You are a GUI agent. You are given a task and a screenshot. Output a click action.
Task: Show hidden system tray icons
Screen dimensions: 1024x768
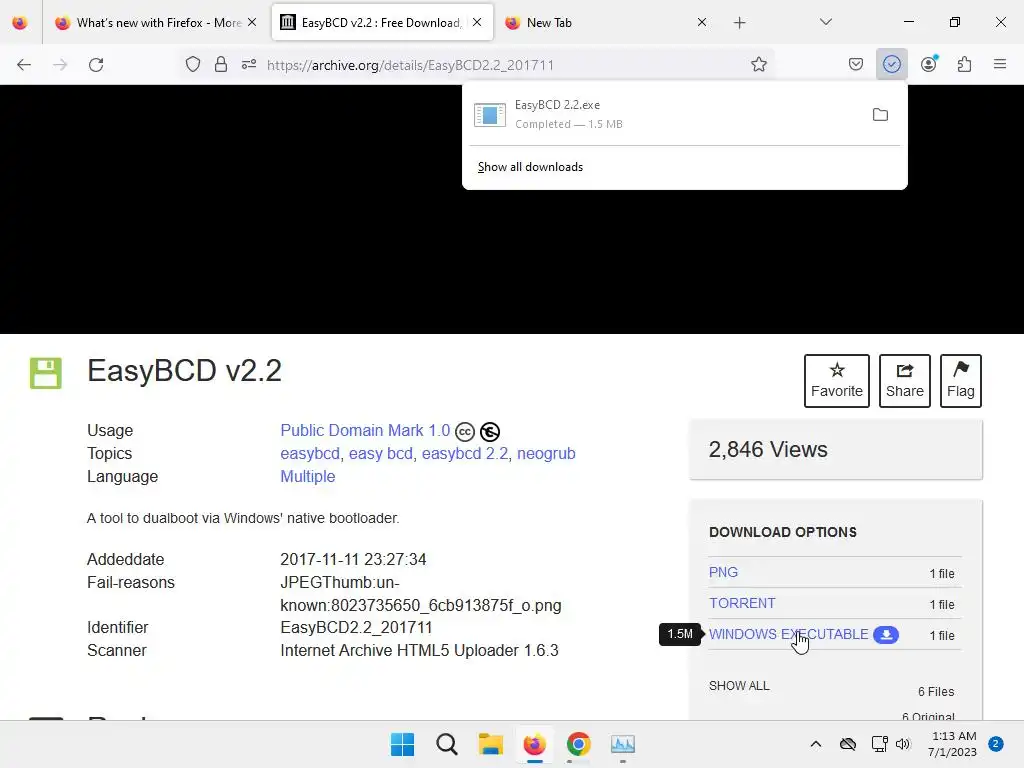point(816,744)
